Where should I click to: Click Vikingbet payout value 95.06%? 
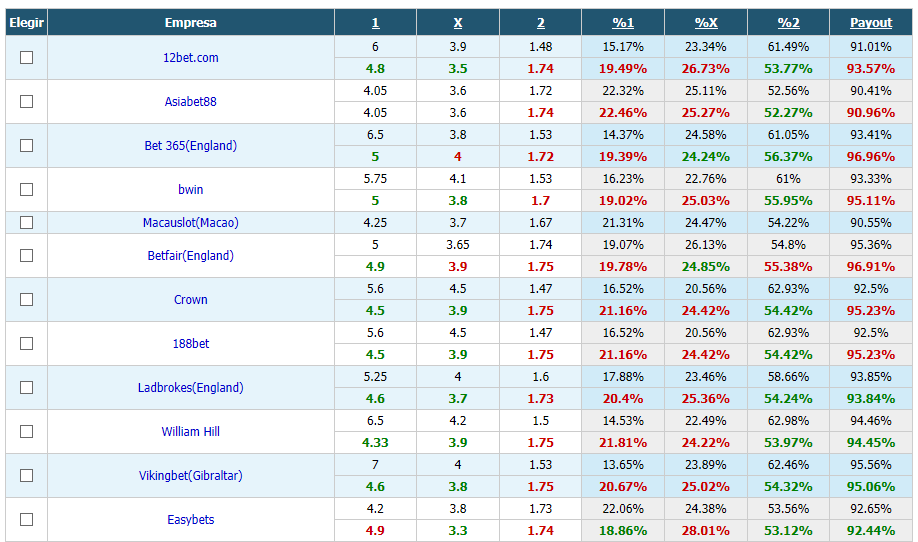(x=871, y=486)
